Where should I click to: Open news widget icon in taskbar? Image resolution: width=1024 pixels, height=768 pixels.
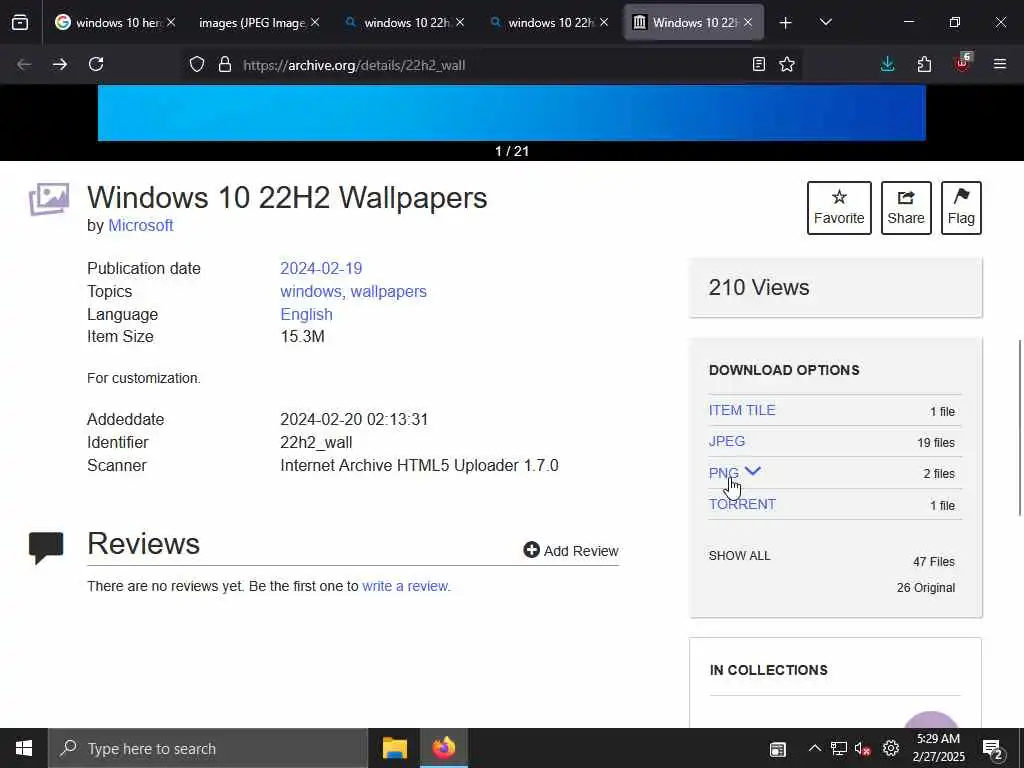[777, 748]
